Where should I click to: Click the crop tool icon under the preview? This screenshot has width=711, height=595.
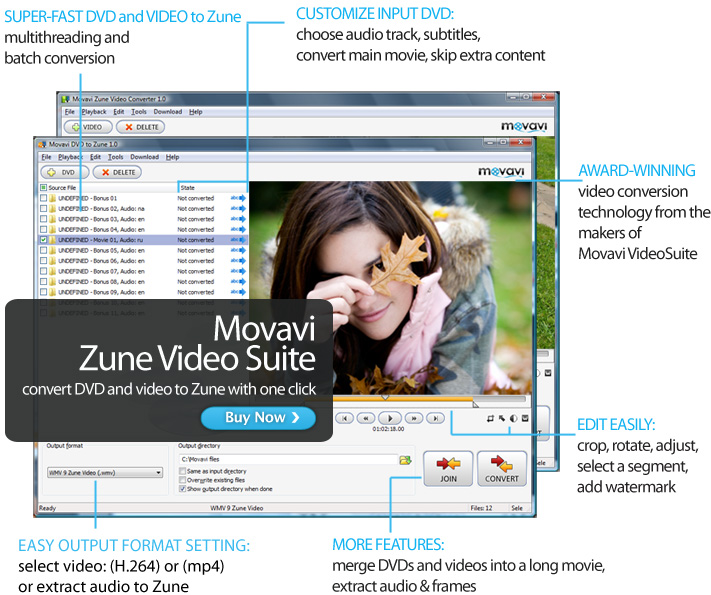pyautogui.click(x=490, y=418)
